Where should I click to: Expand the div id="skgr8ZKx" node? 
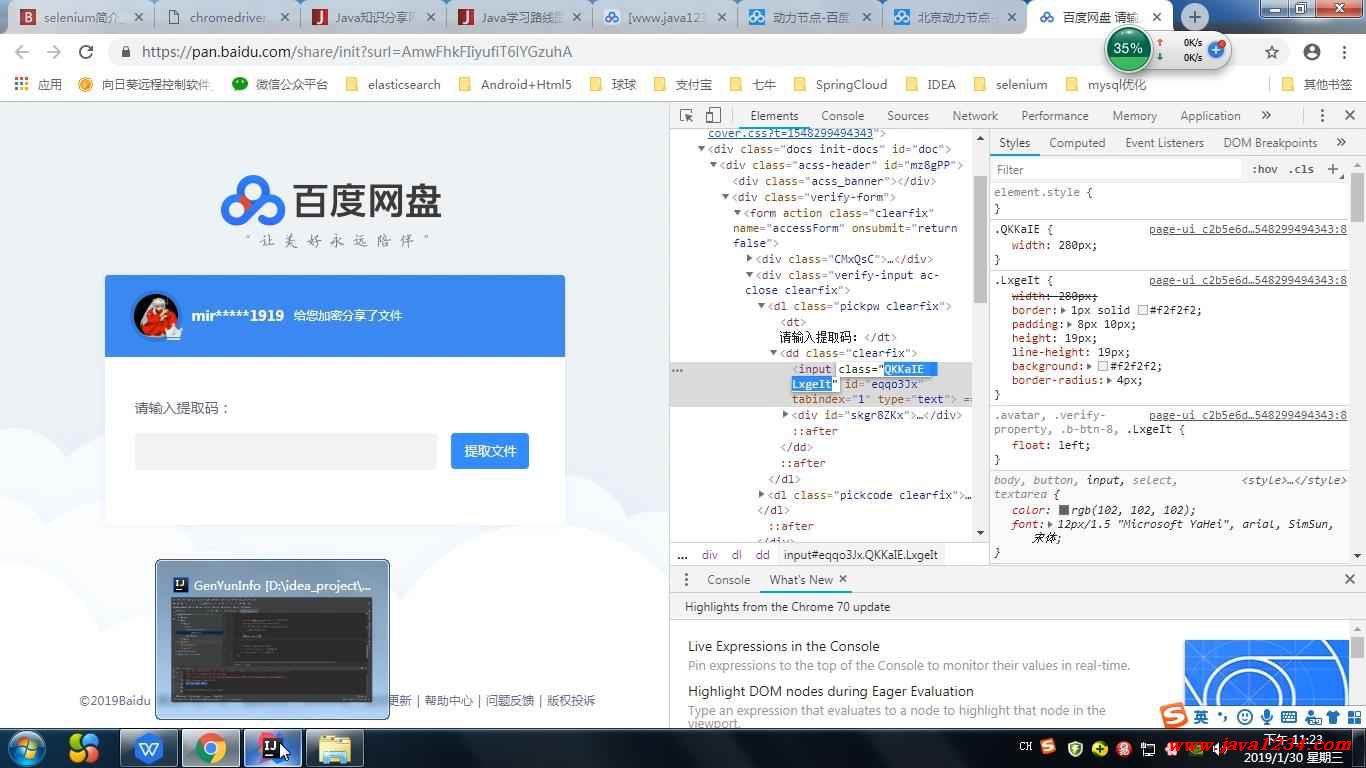click(786, 415)
